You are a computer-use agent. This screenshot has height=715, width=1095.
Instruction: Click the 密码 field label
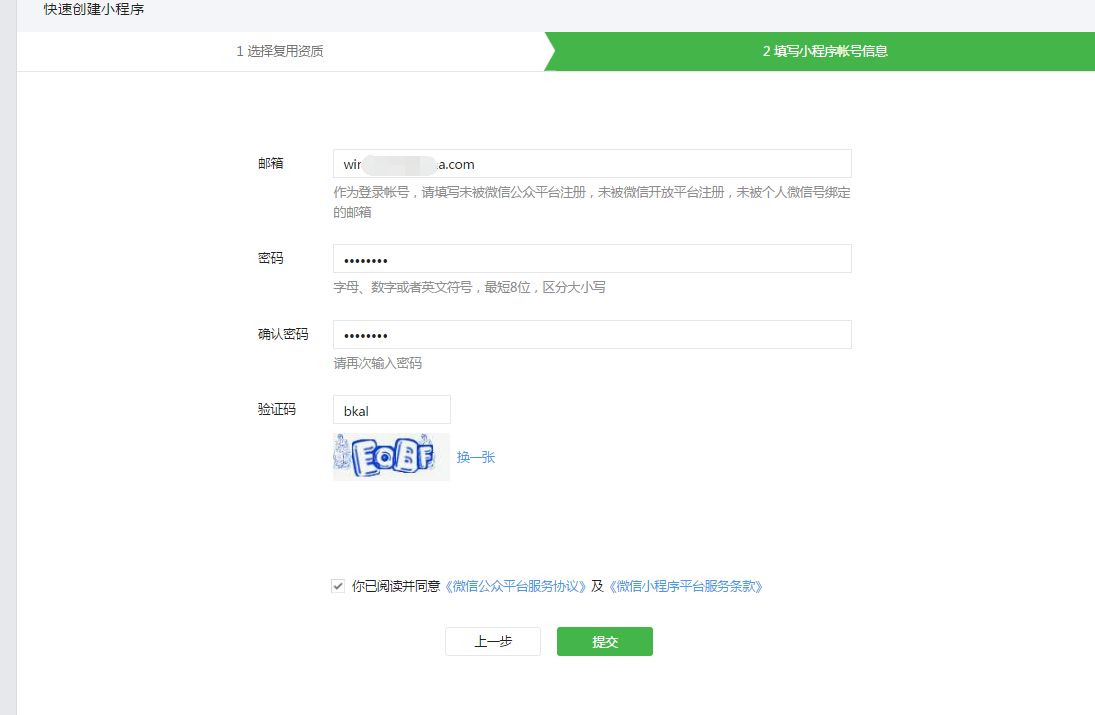click(271, 258)
